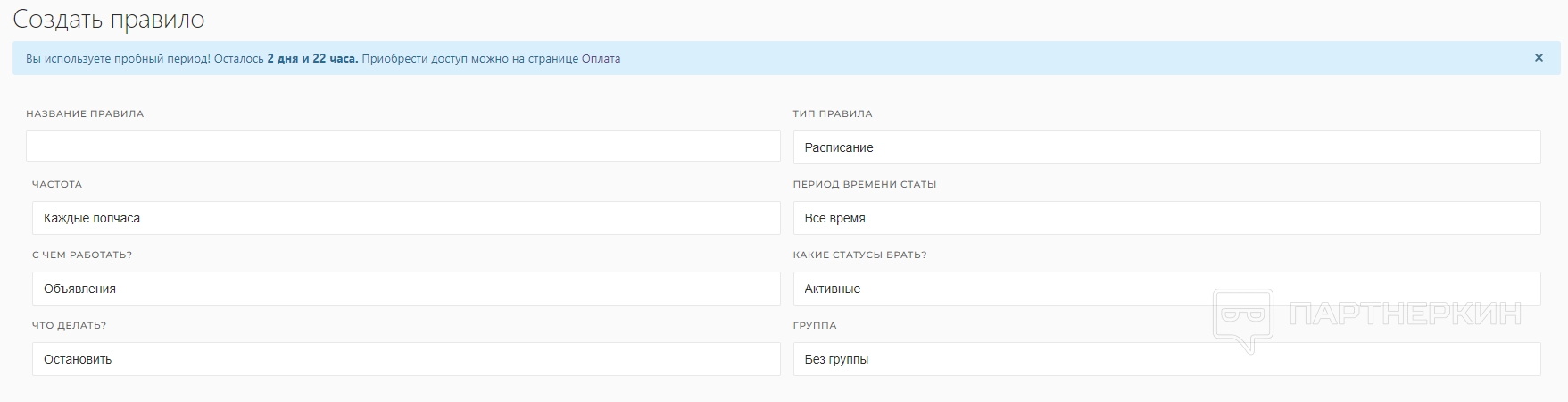Dismiss the trial period notification banner
The height and width of the screenshot is (402, 1568).
point(1539,58)
